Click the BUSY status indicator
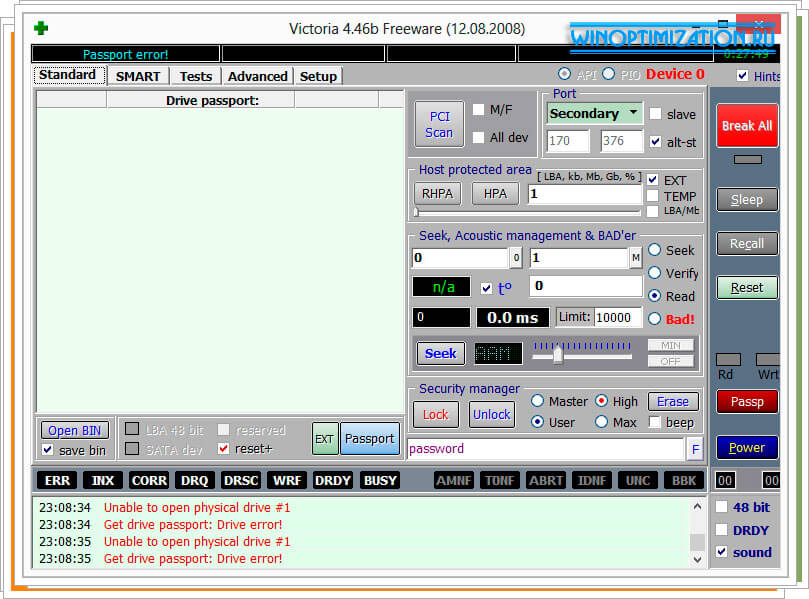The image size is (809, 599). click(x=380, y=481)
